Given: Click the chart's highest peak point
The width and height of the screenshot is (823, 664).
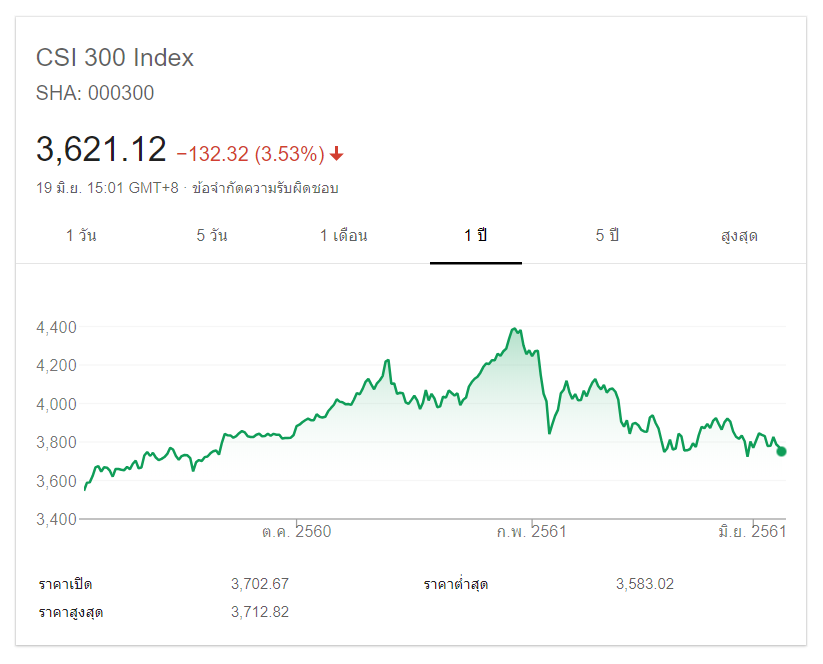Looking at the screenshot, I should coord(514,329).
